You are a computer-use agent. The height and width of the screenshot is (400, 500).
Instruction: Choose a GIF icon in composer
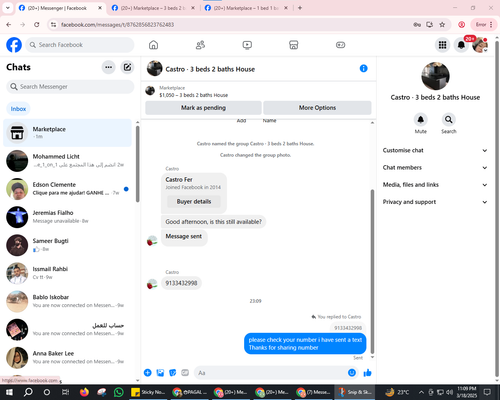[x=185, y=373]
